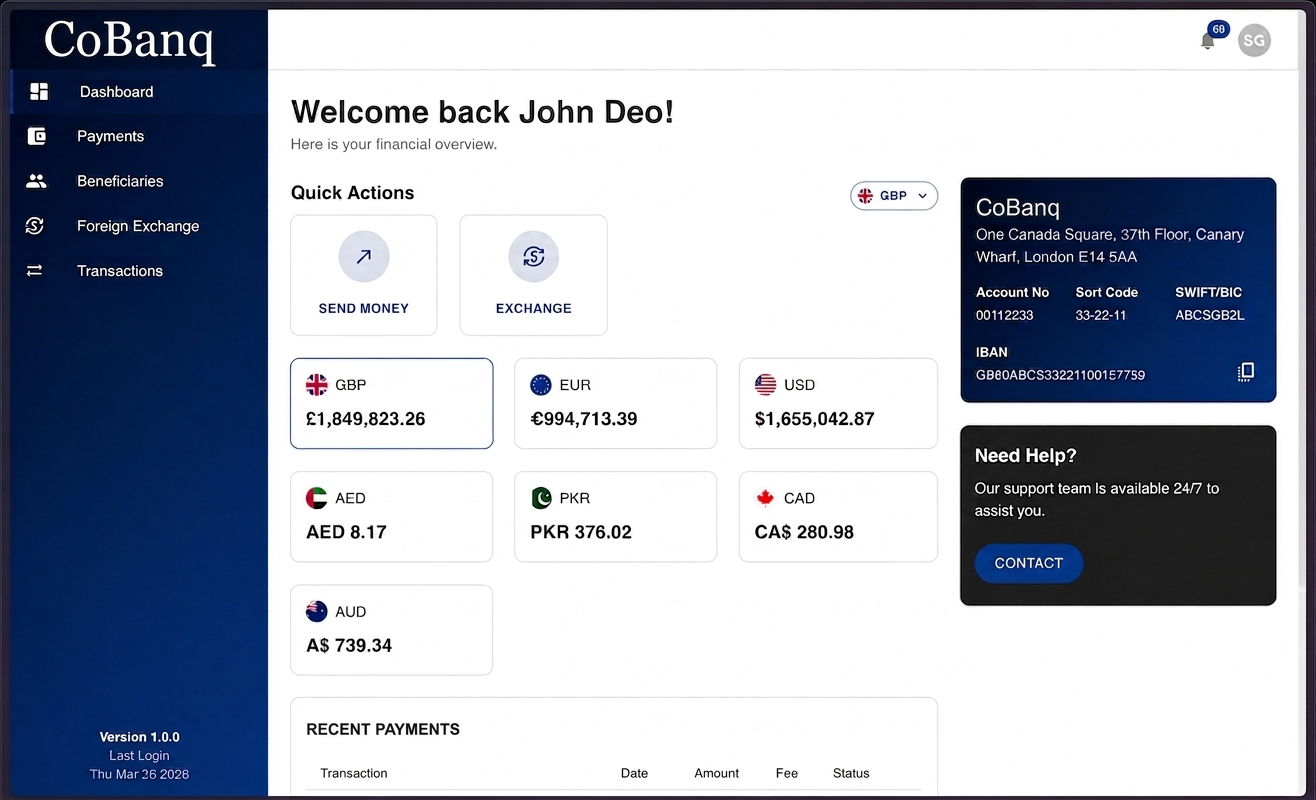The image size is (1316, 800).
Task: Click the Exchange circular icon
Action: click(x=534, y=257)
